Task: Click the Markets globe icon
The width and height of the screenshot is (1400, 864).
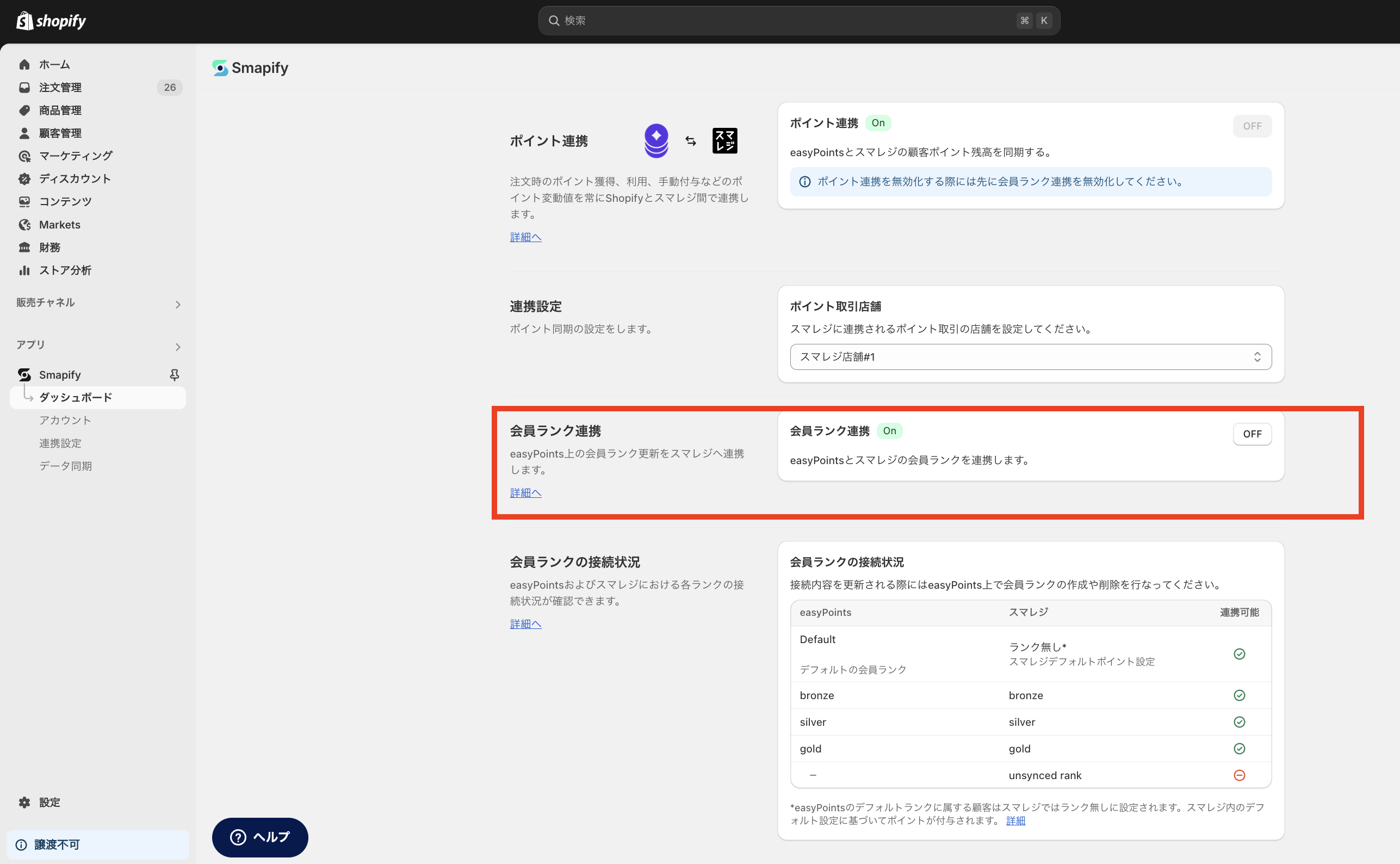Action: [24, 225]
